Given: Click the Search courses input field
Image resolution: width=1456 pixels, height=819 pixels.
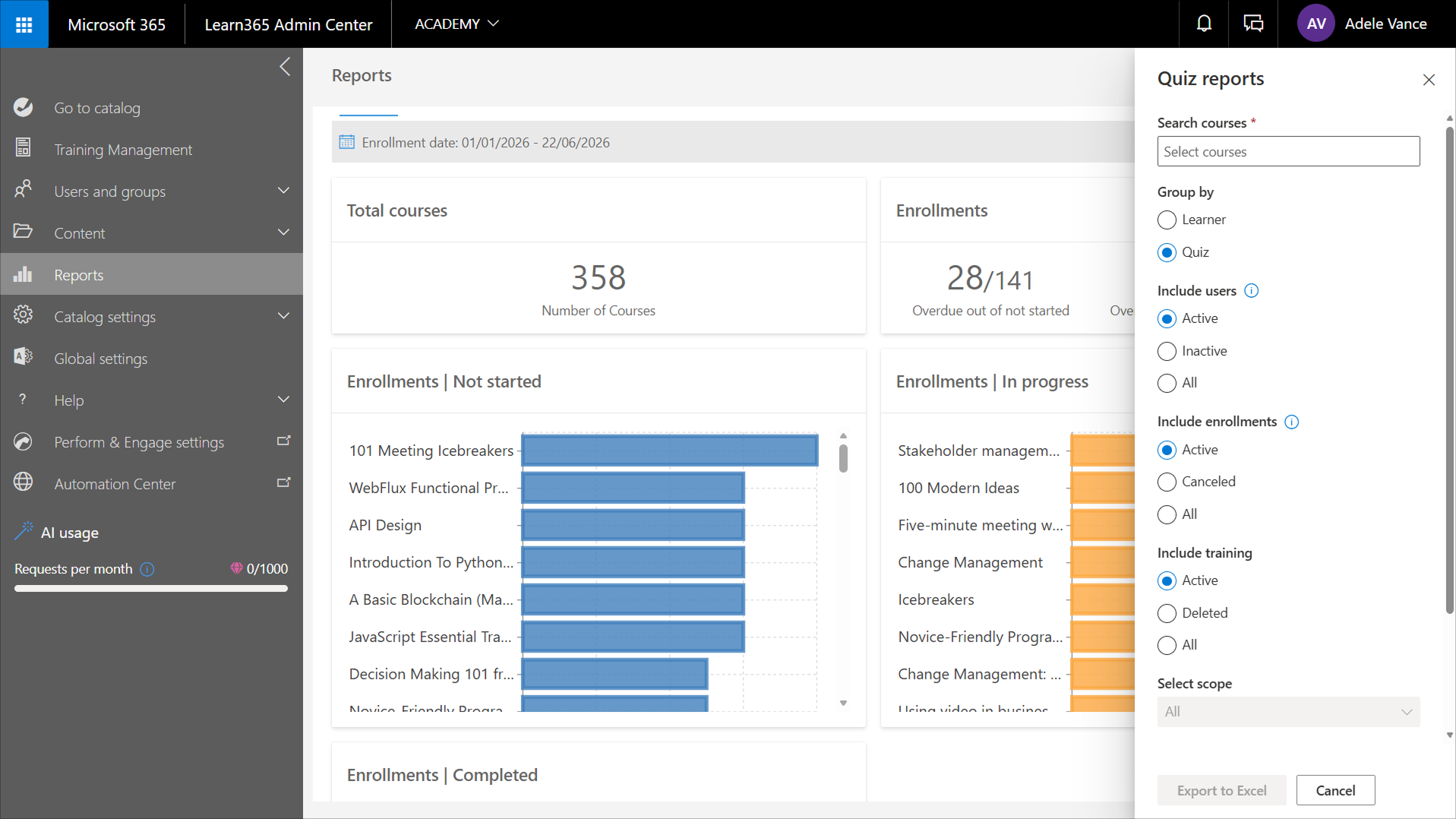Looking at the screenshot, I should (x=1288, y=151).
